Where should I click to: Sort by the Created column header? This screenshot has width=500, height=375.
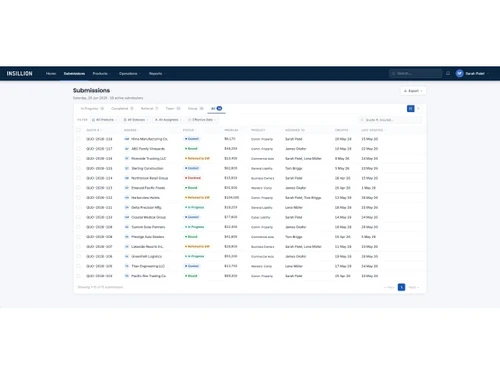click(342, 130)
